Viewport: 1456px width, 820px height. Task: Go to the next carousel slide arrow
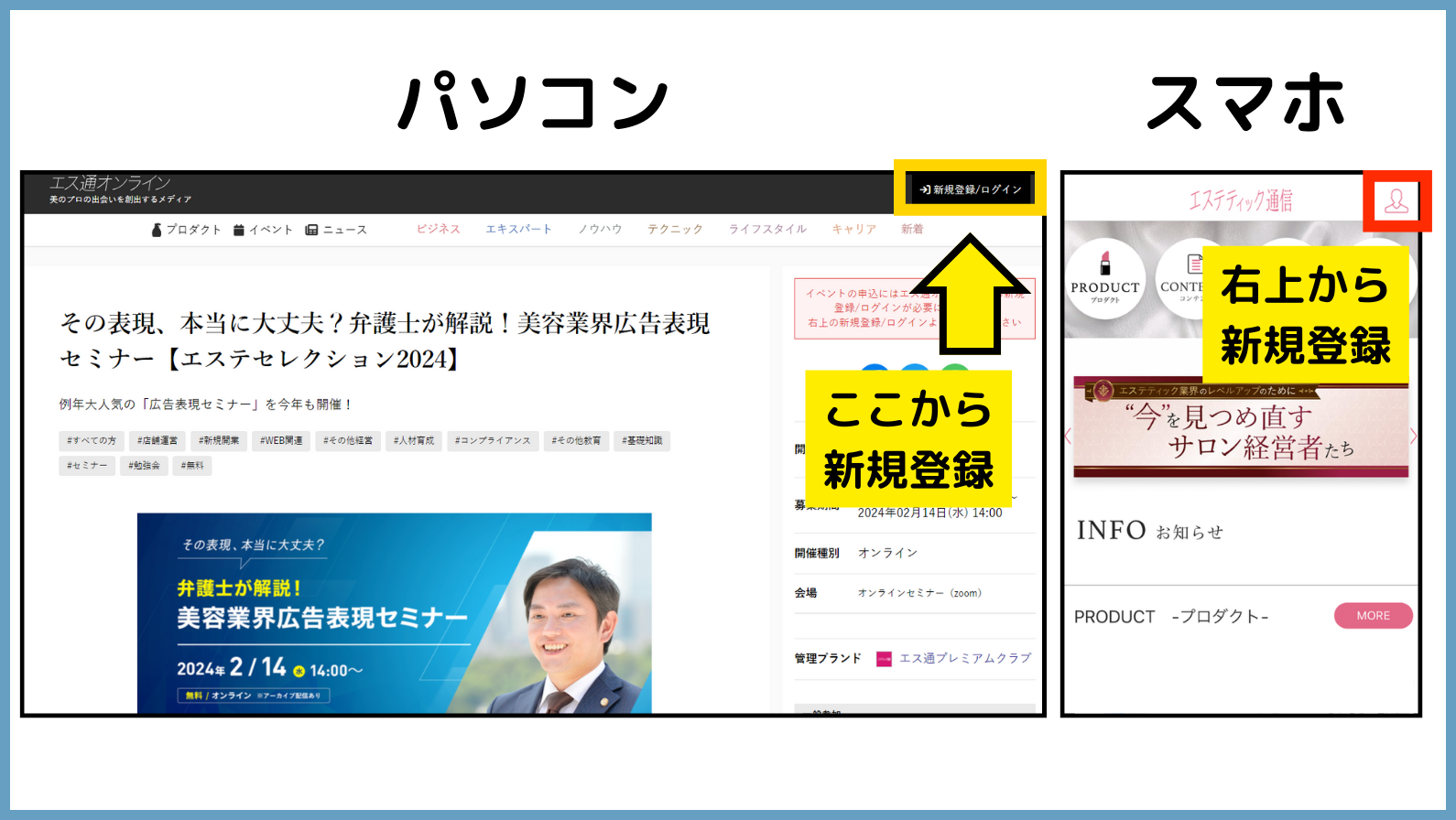coord(1414,436)
